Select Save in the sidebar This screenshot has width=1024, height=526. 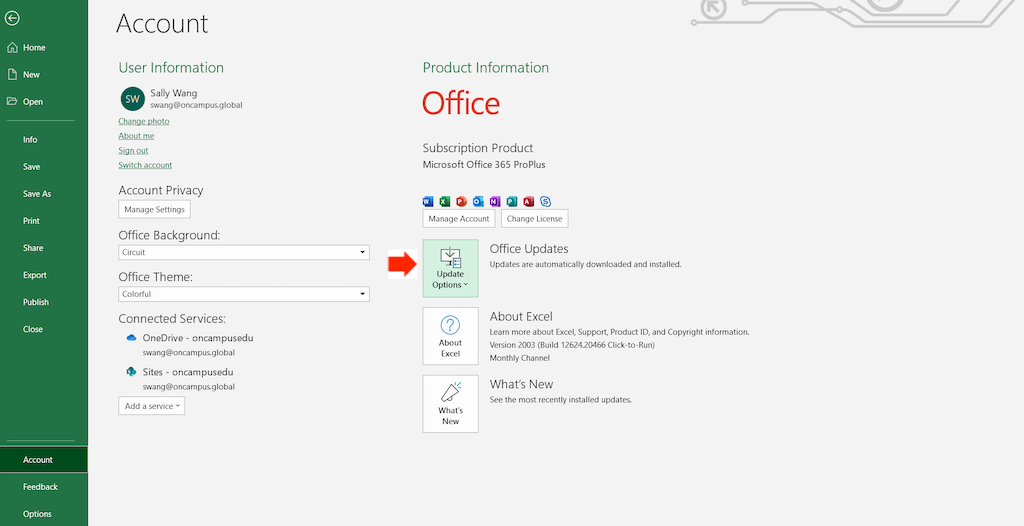tap(31, 167)
